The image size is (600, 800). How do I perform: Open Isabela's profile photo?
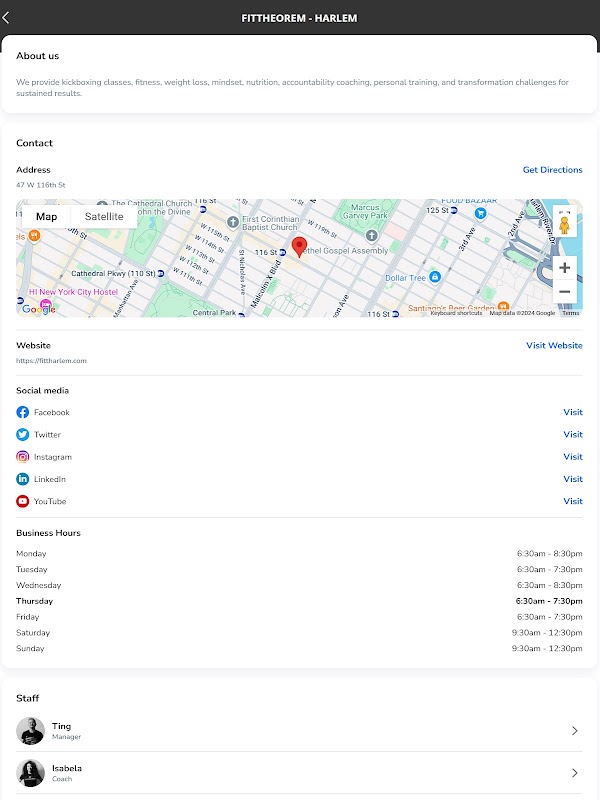click(30, 773)
